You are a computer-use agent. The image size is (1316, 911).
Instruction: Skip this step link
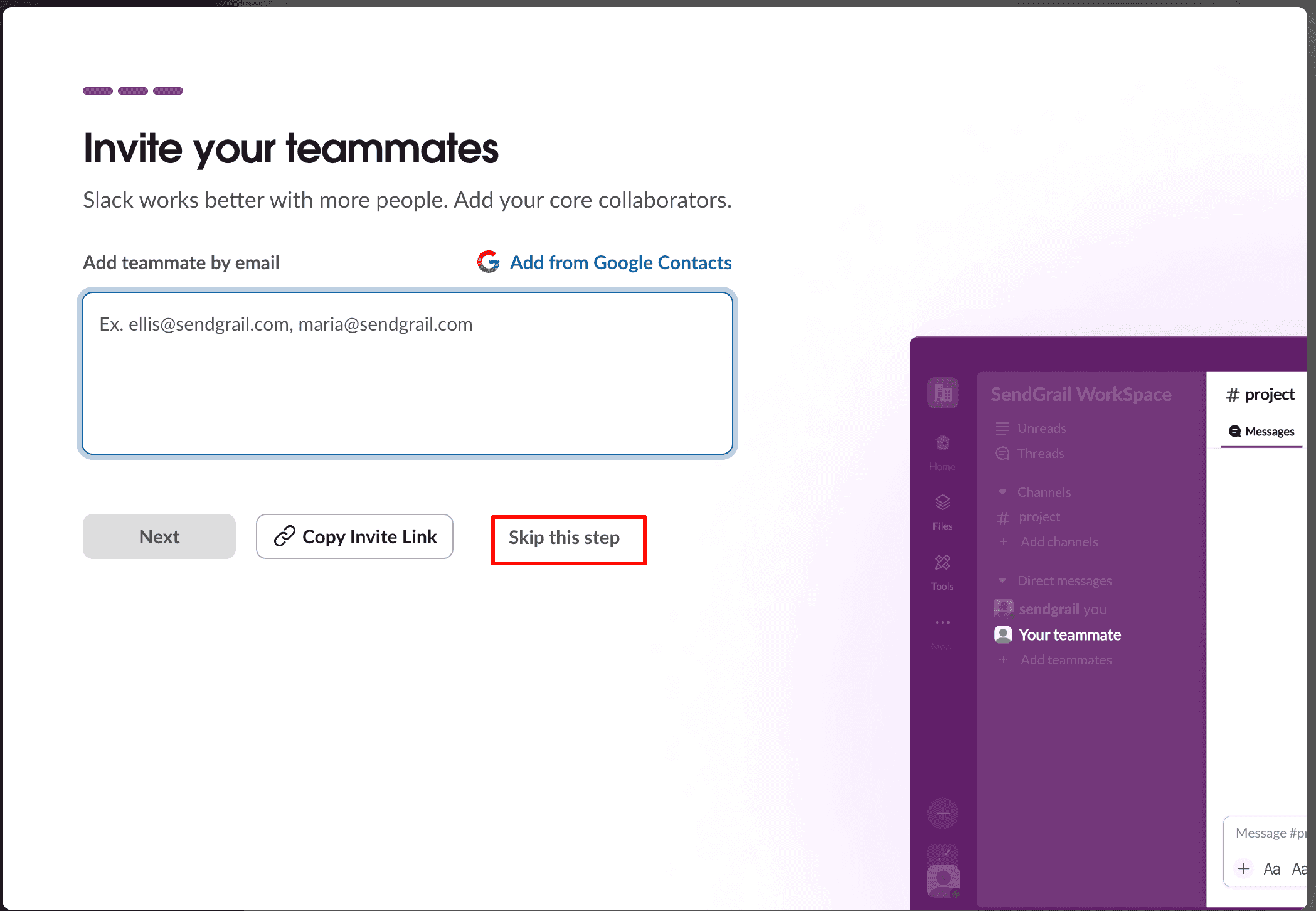564,538
